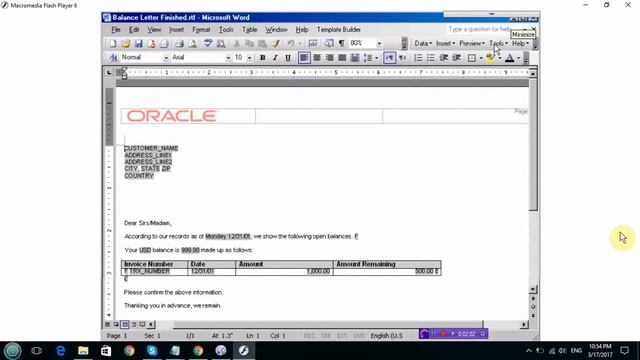This screenshot has height=360, width=640.
Task: Open Line Spacing dropdown arrow
Action: tap(376, 58)
